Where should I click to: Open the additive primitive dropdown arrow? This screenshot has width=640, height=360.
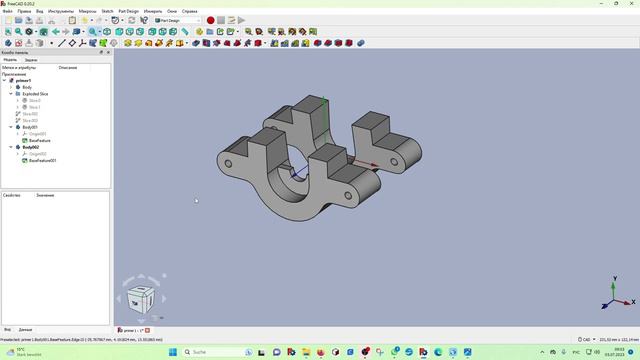(187, 43)
